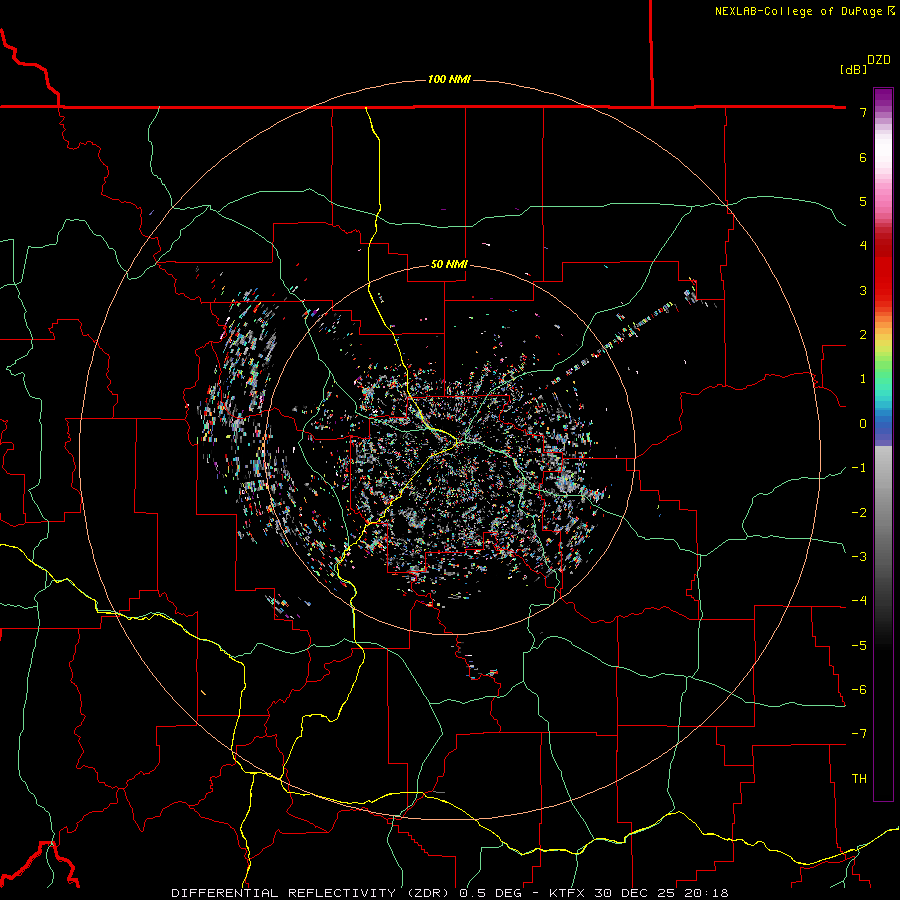Click the 7 value on the color scale

(x=863, y=112)
